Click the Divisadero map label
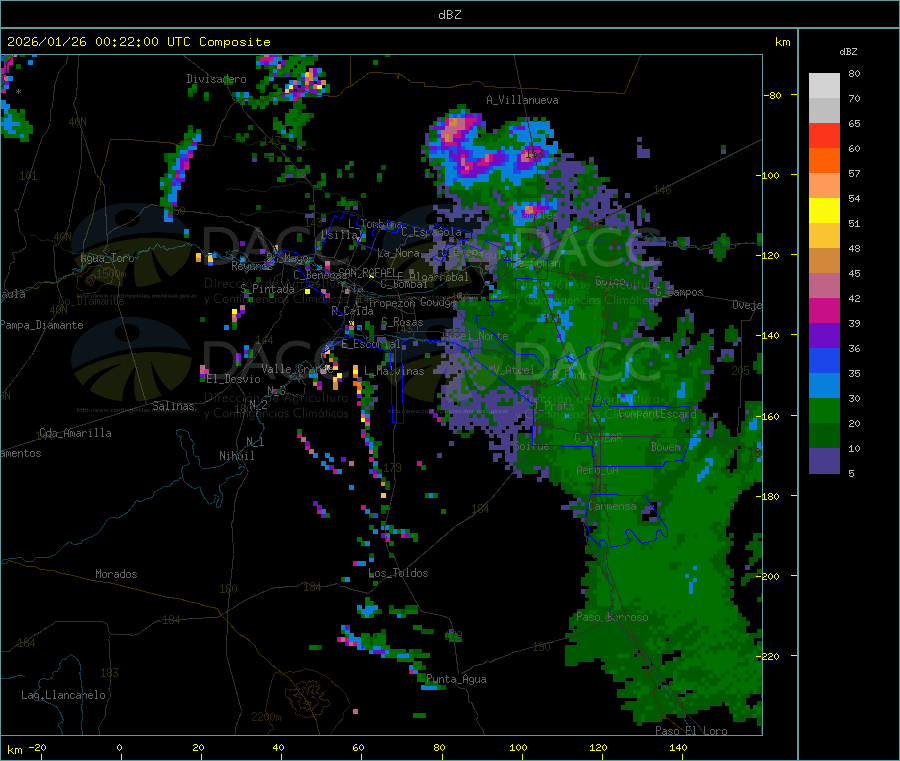900x761 pixels. click(216, 79)
